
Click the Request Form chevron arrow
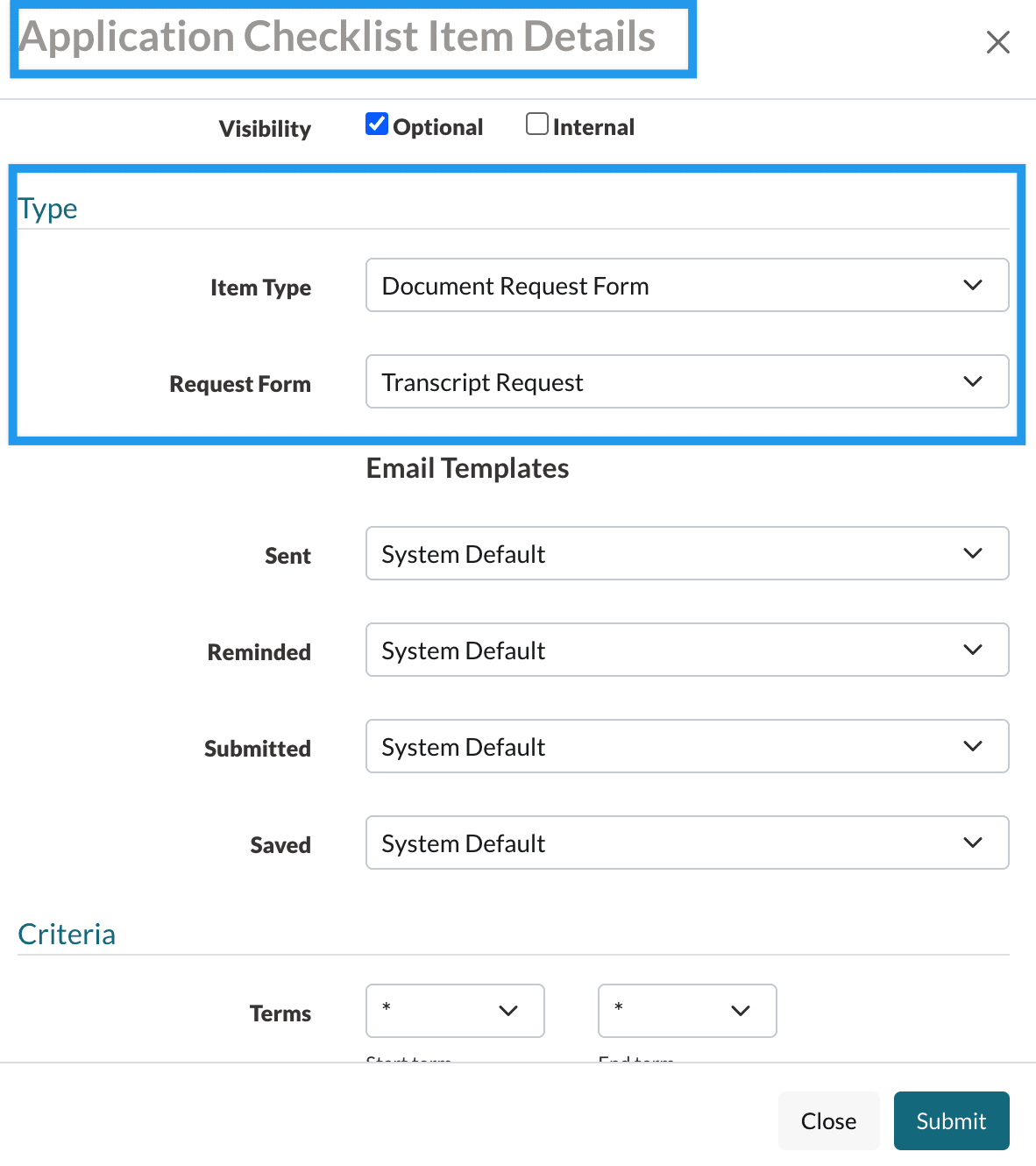973,382
